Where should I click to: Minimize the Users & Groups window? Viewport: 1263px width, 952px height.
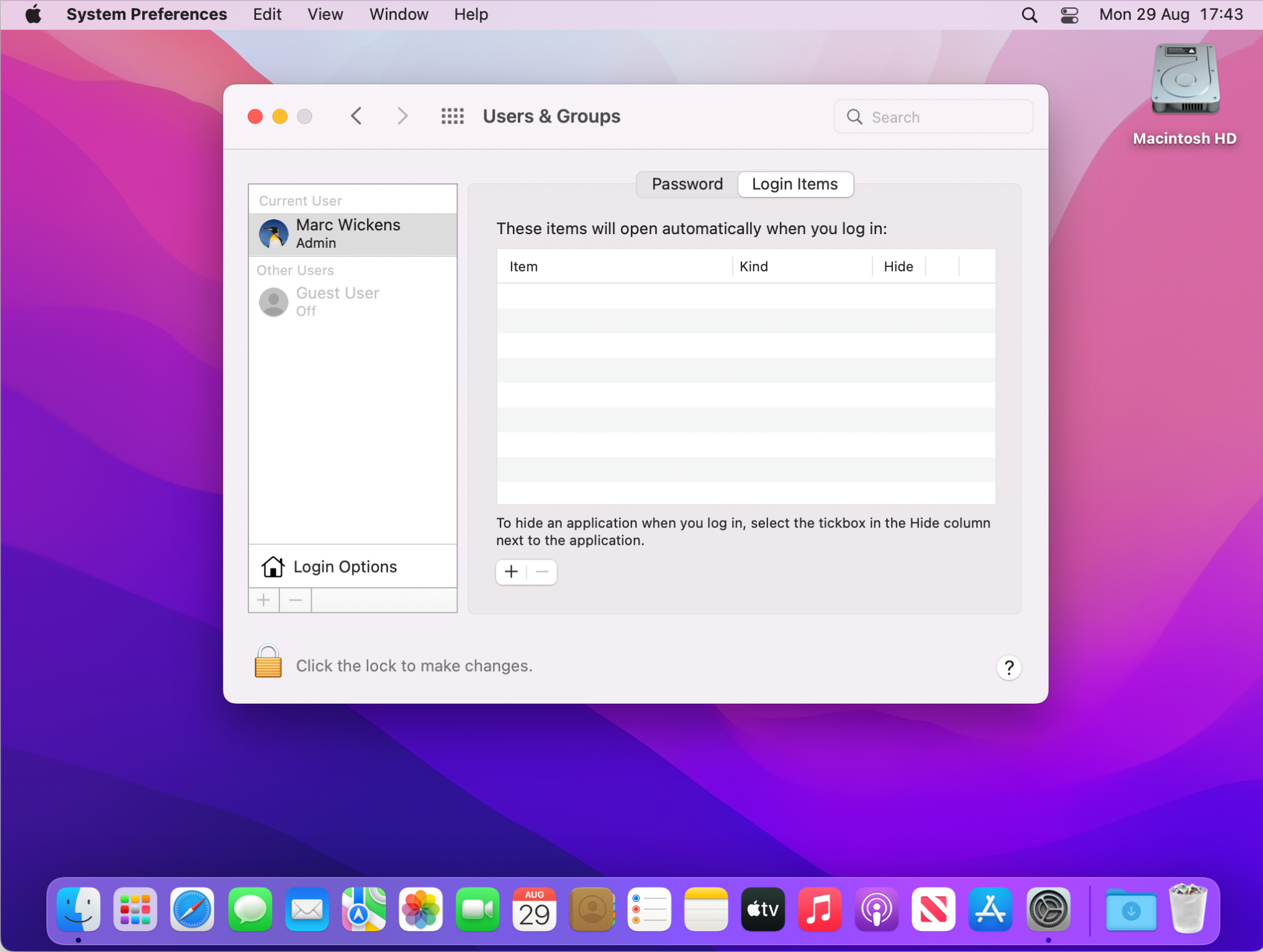pos(280,116)
